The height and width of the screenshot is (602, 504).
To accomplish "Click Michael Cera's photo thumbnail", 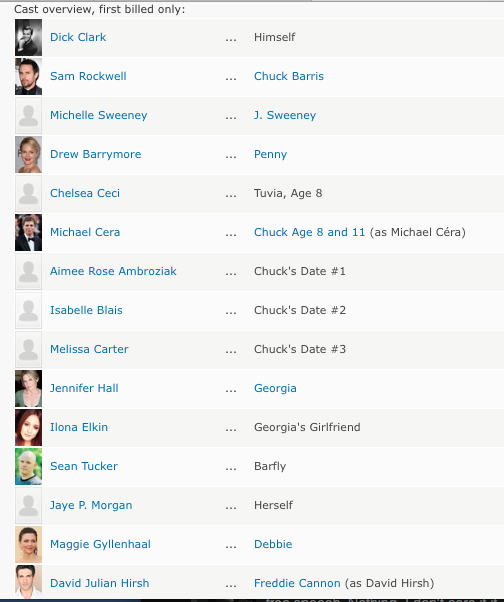I will click(28, 232).
